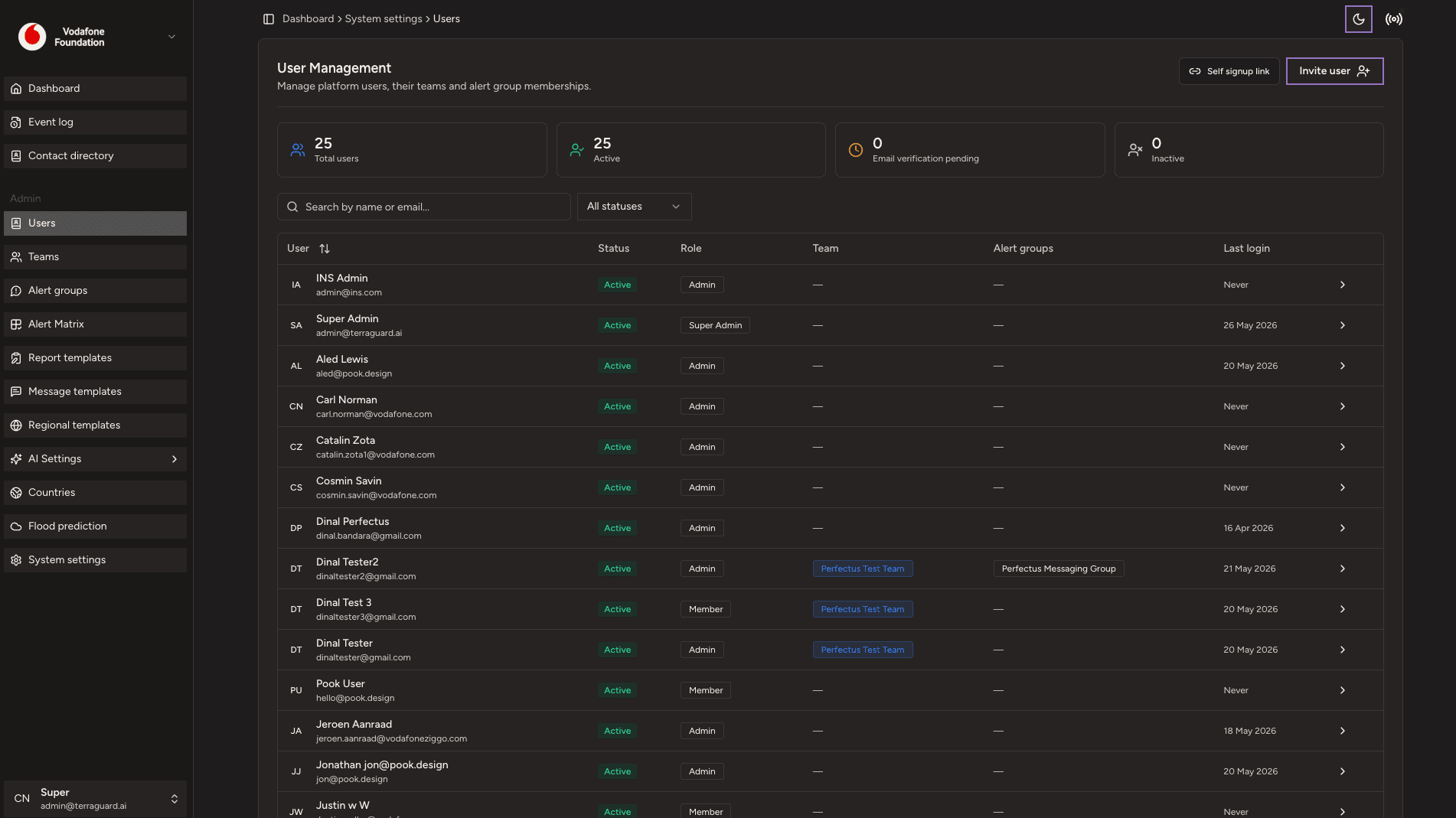Open Event log in the sidebar

[x=95, y=122]
